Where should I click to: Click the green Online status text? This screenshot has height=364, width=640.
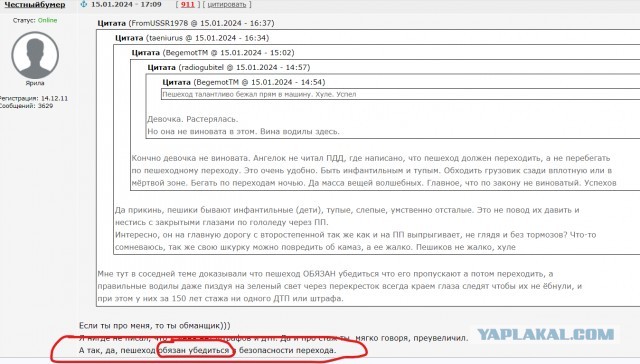(47, 20)
